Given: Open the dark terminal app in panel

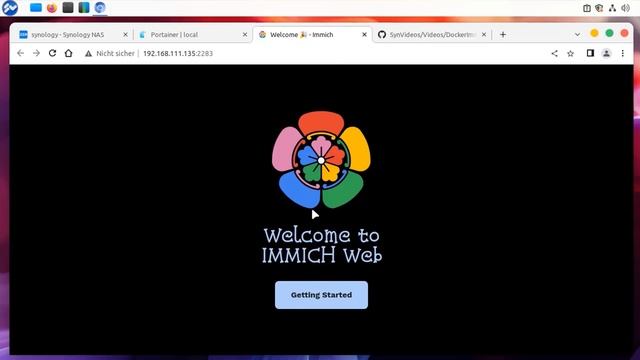Looking at the screenshot, I should tap(68, 7).
